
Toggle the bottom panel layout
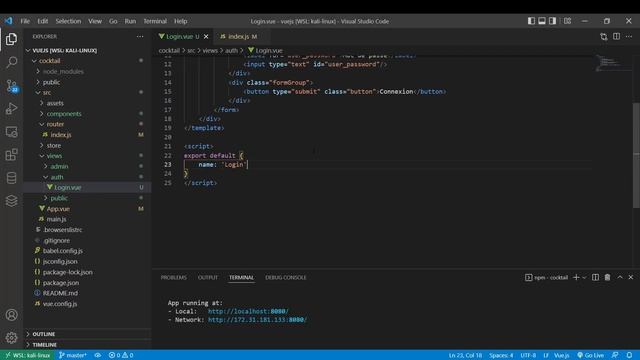point(542,21)
